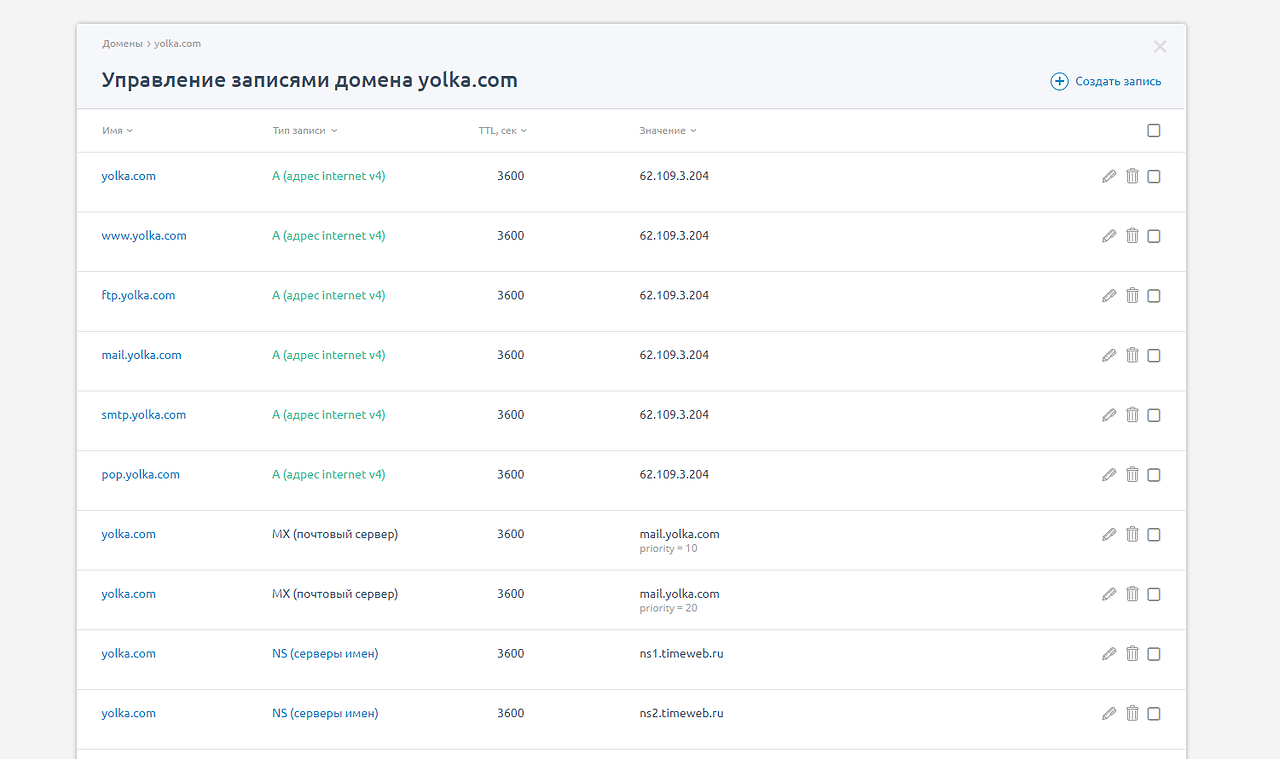Image resolution: width=1280 pixels, height=759 pixels.
Task: Edit MX record with priority 10
Action: tap(1108, 535)
